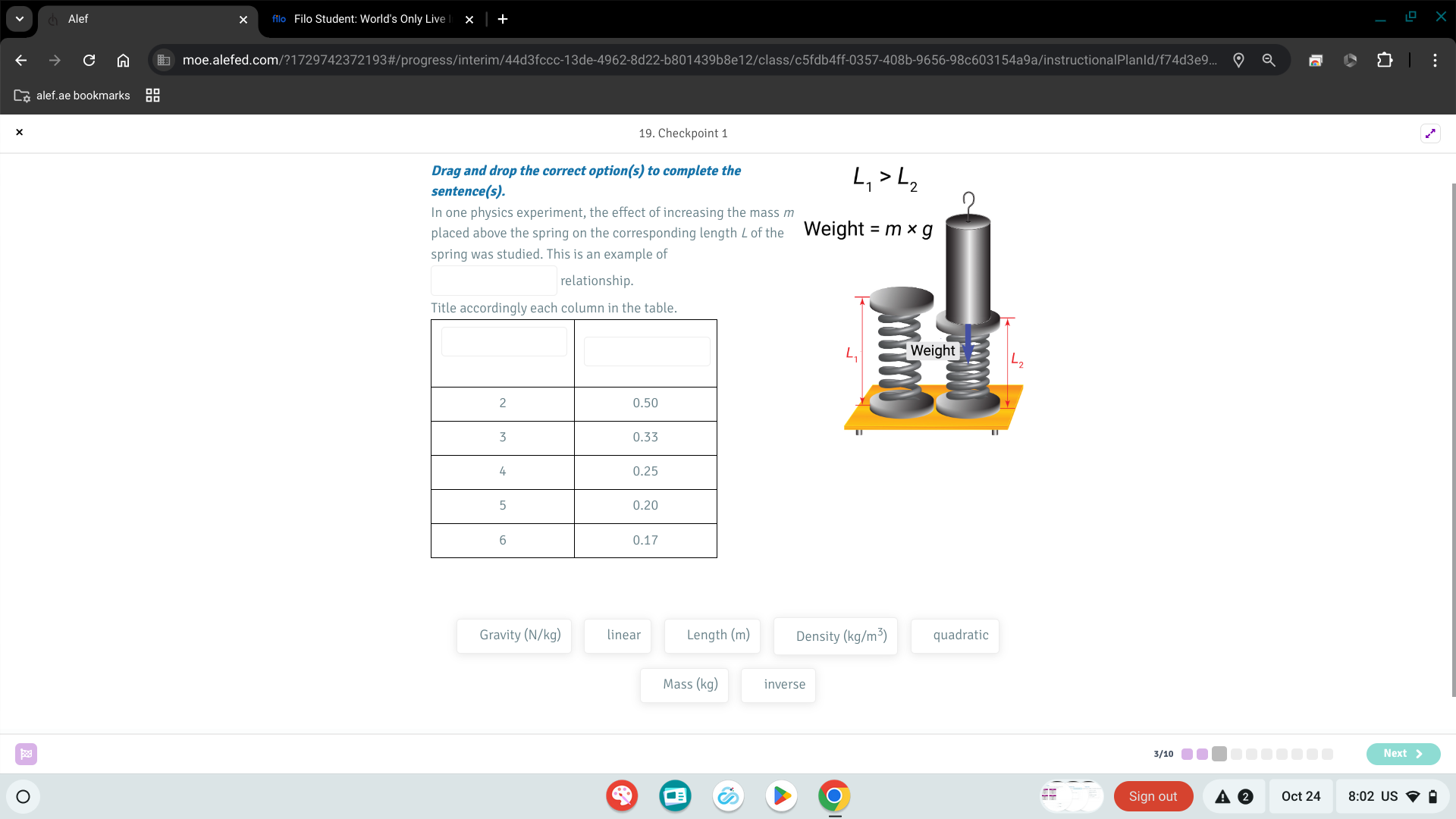The width and height of the screenshot is (1456, 819).
Task: Open the Extensions puzzle icon
Action: 1385,60
